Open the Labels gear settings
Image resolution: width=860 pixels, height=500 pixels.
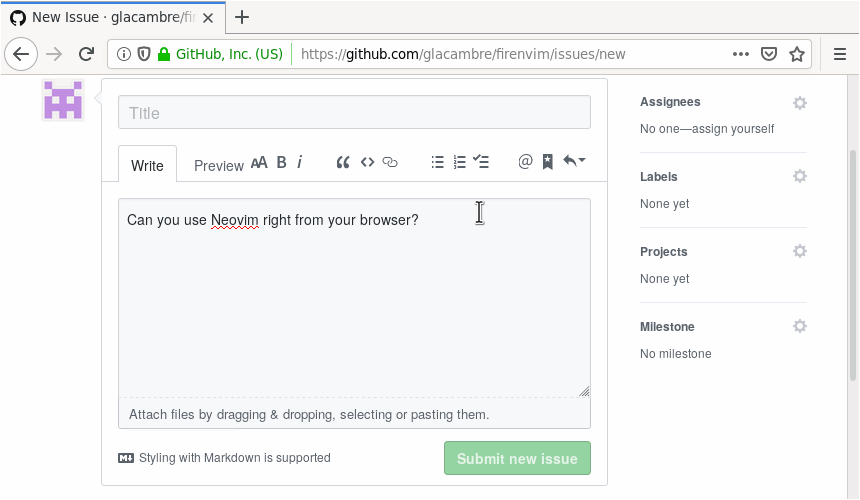[800, 177]
